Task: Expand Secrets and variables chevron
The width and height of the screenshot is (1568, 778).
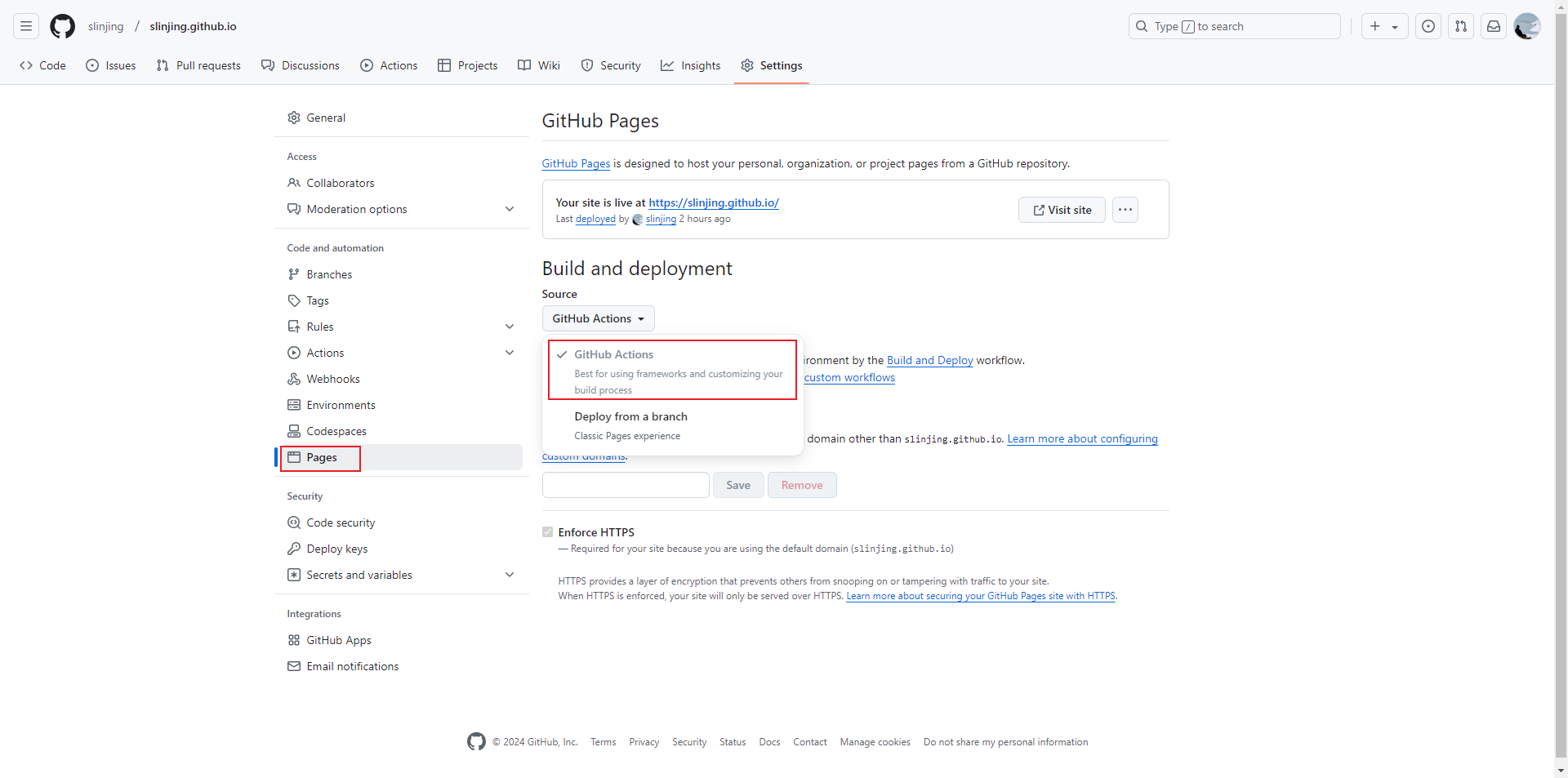Action: click(510, 575)
